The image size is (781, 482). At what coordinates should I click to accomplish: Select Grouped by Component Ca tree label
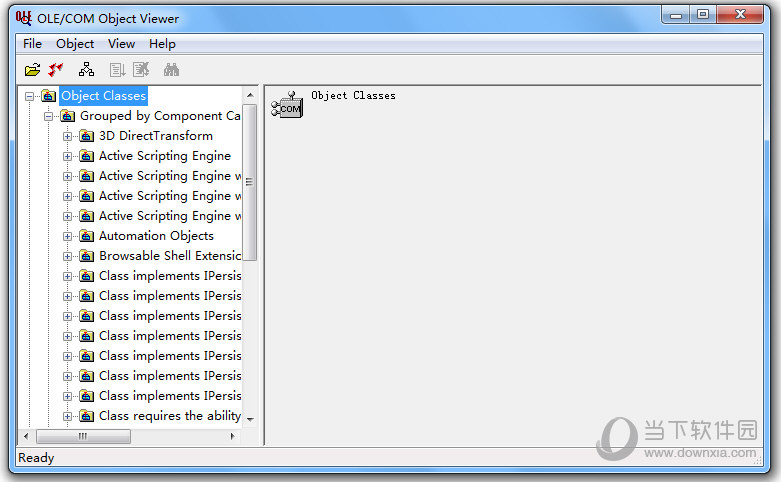[160, 116]
